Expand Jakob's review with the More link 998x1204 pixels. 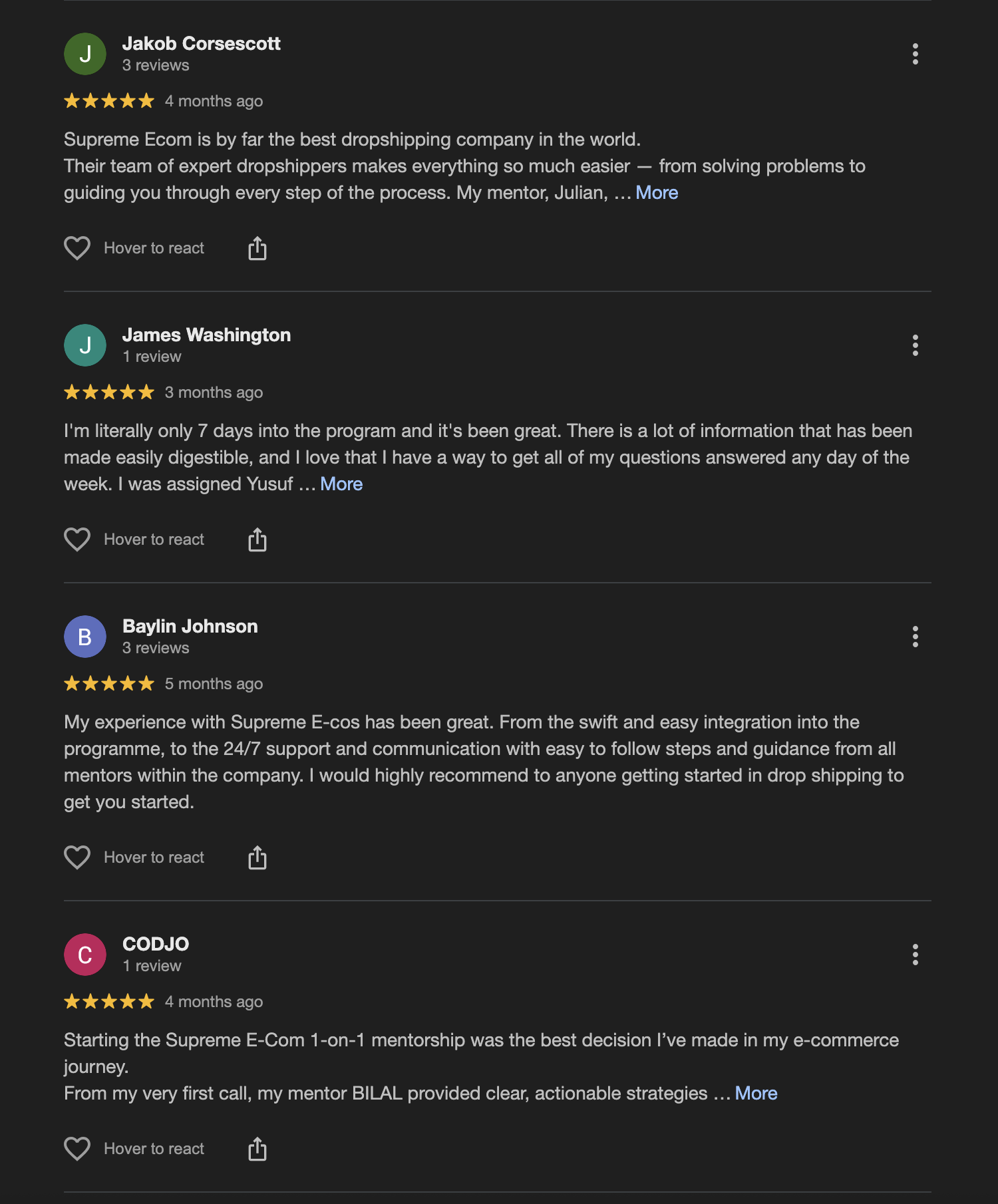click(656, 192)
